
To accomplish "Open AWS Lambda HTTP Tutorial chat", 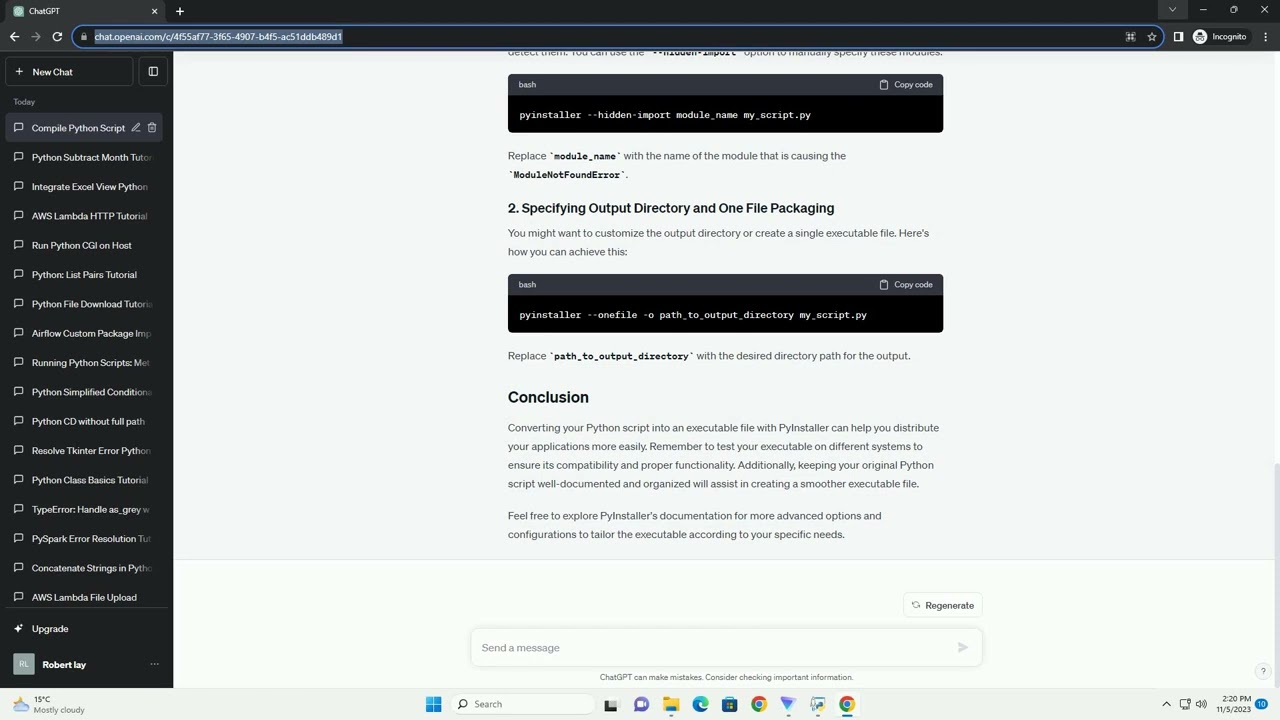I will pyautogui.click(x=86, y=216).
